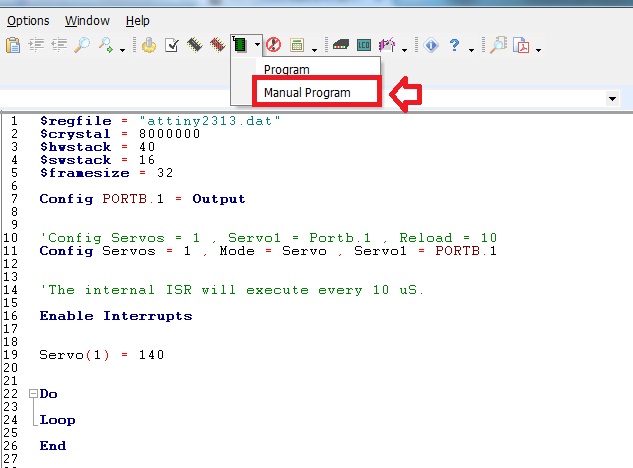Click the End keyword on line 26
Screen dimensions: 633x468
pyautogui.click(x=53, y=446)
